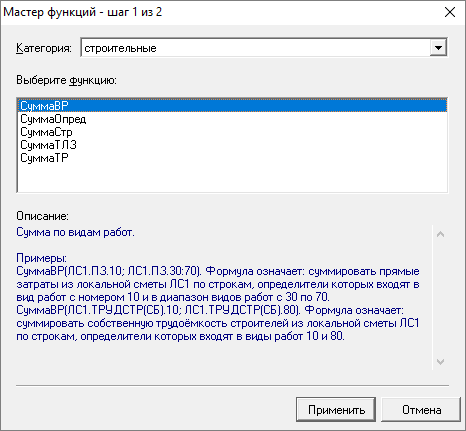Click the description scrollbar track

coord(440,298)
